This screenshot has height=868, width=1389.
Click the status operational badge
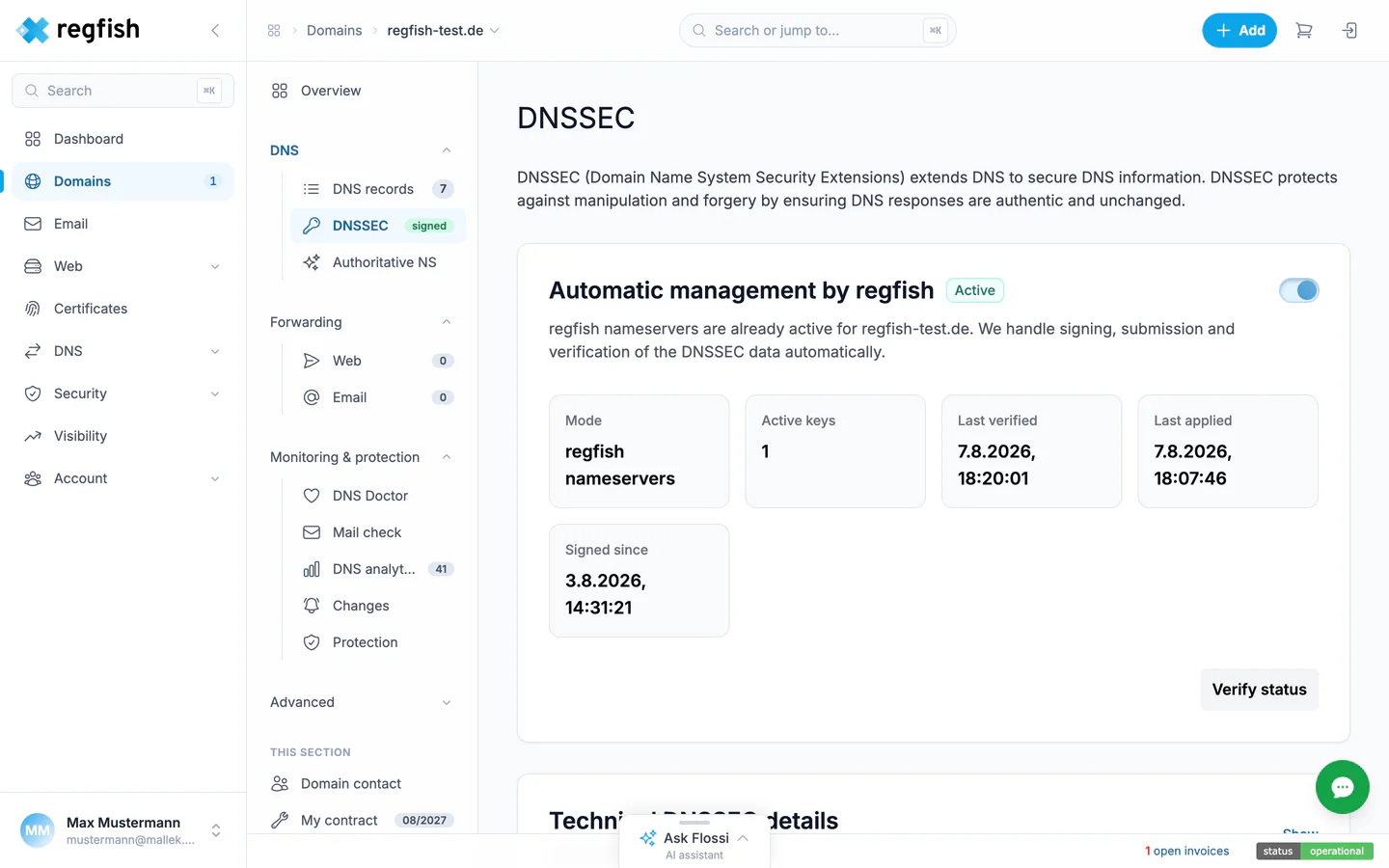pos(1315,851)
